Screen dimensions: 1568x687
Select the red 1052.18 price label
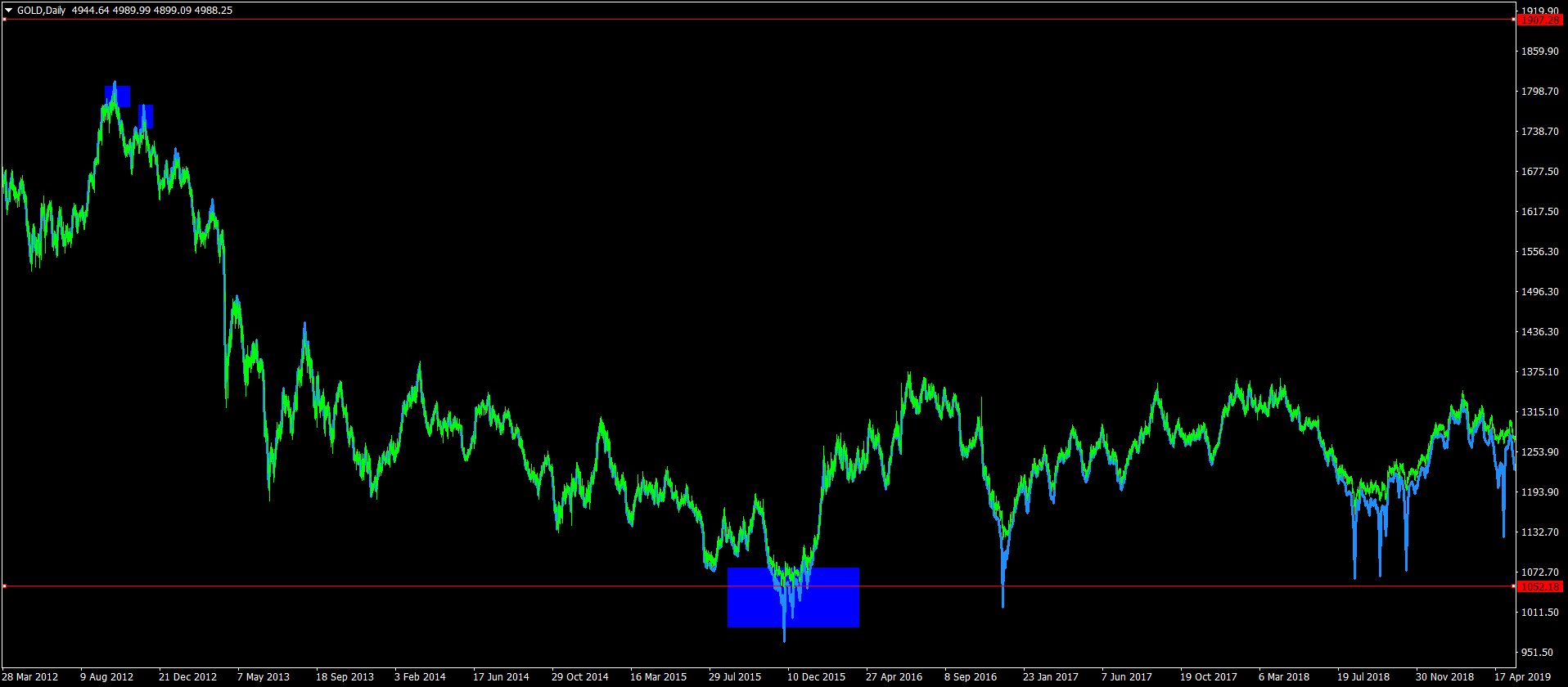coord(1539,586)
